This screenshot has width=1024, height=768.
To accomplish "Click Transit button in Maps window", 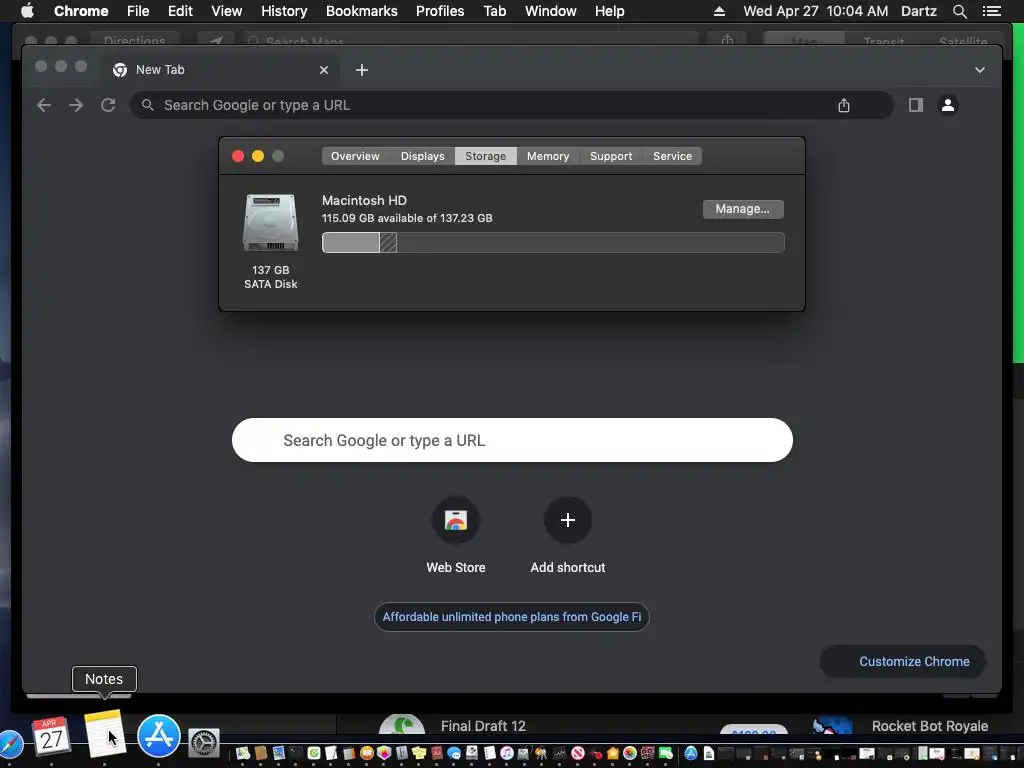I will 884,40.
